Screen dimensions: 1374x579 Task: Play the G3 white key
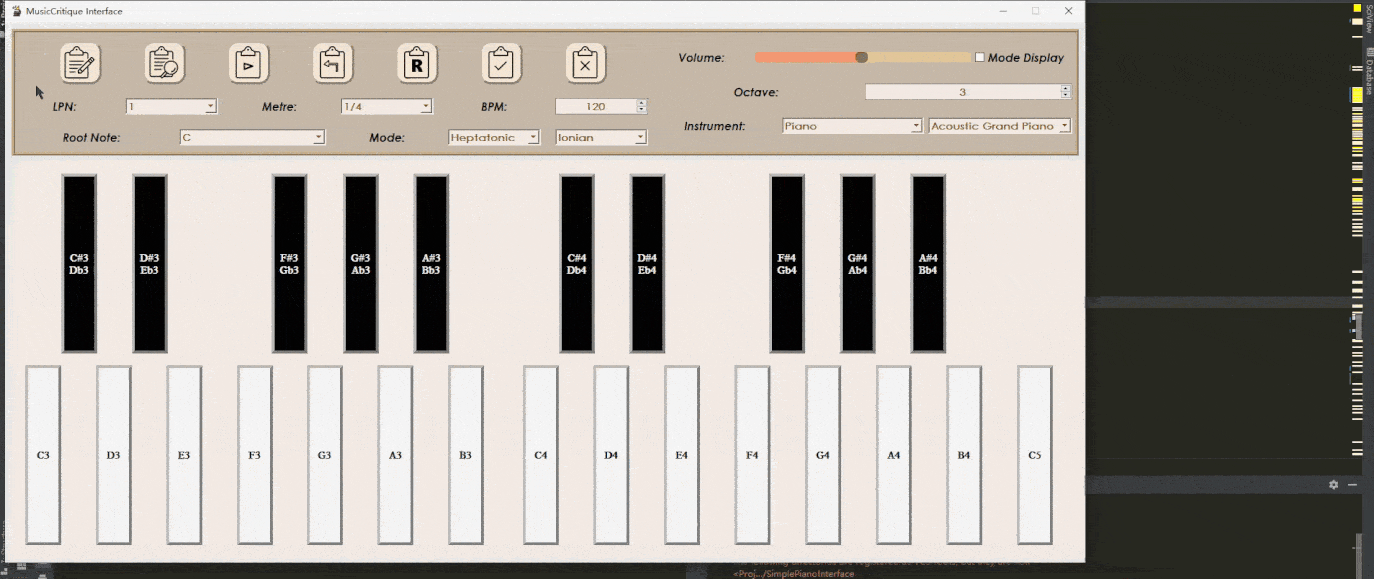[324, 455]
